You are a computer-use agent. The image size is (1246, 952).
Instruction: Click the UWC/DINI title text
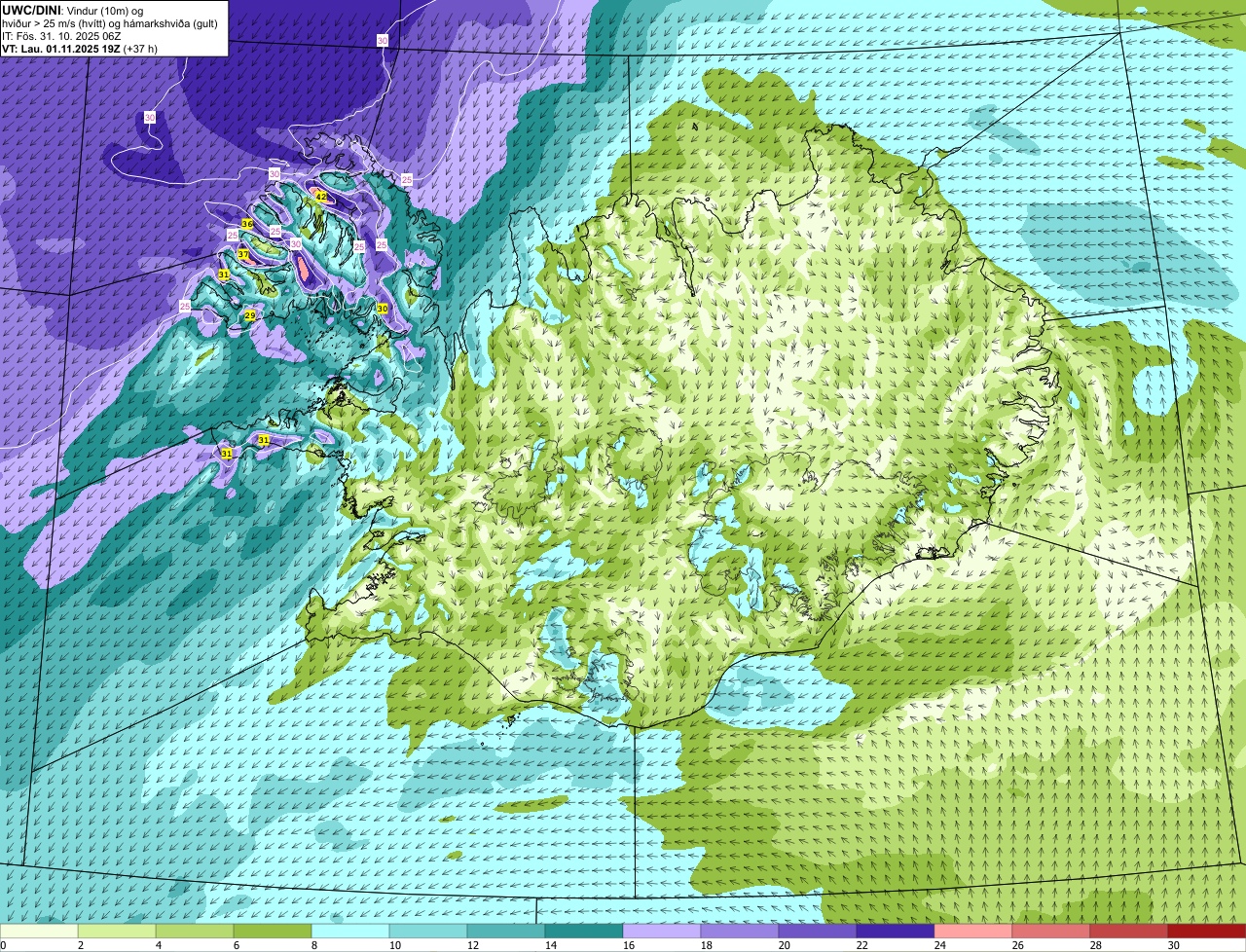31,10
